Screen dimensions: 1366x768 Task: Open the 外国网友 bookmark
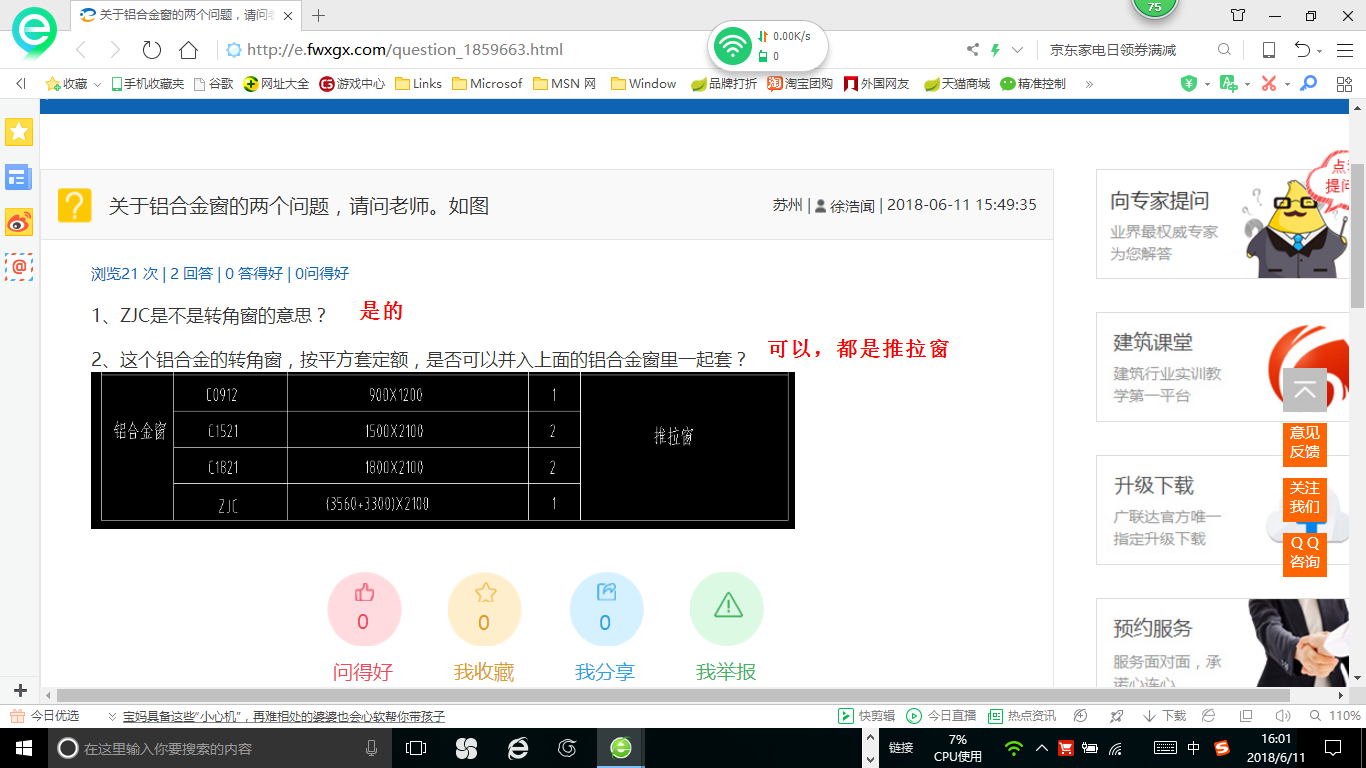[x=877, y=84]
